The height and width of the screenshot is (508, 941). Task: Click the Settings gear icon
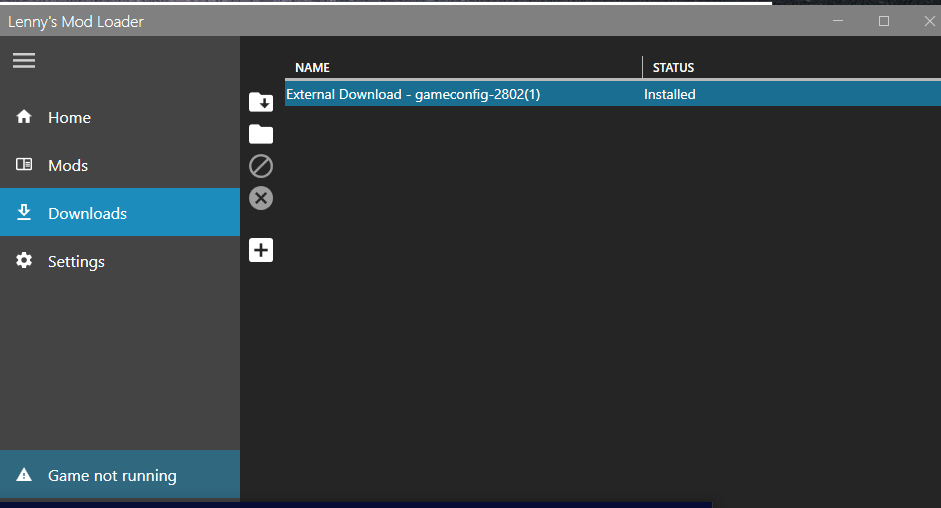(24, 261)
